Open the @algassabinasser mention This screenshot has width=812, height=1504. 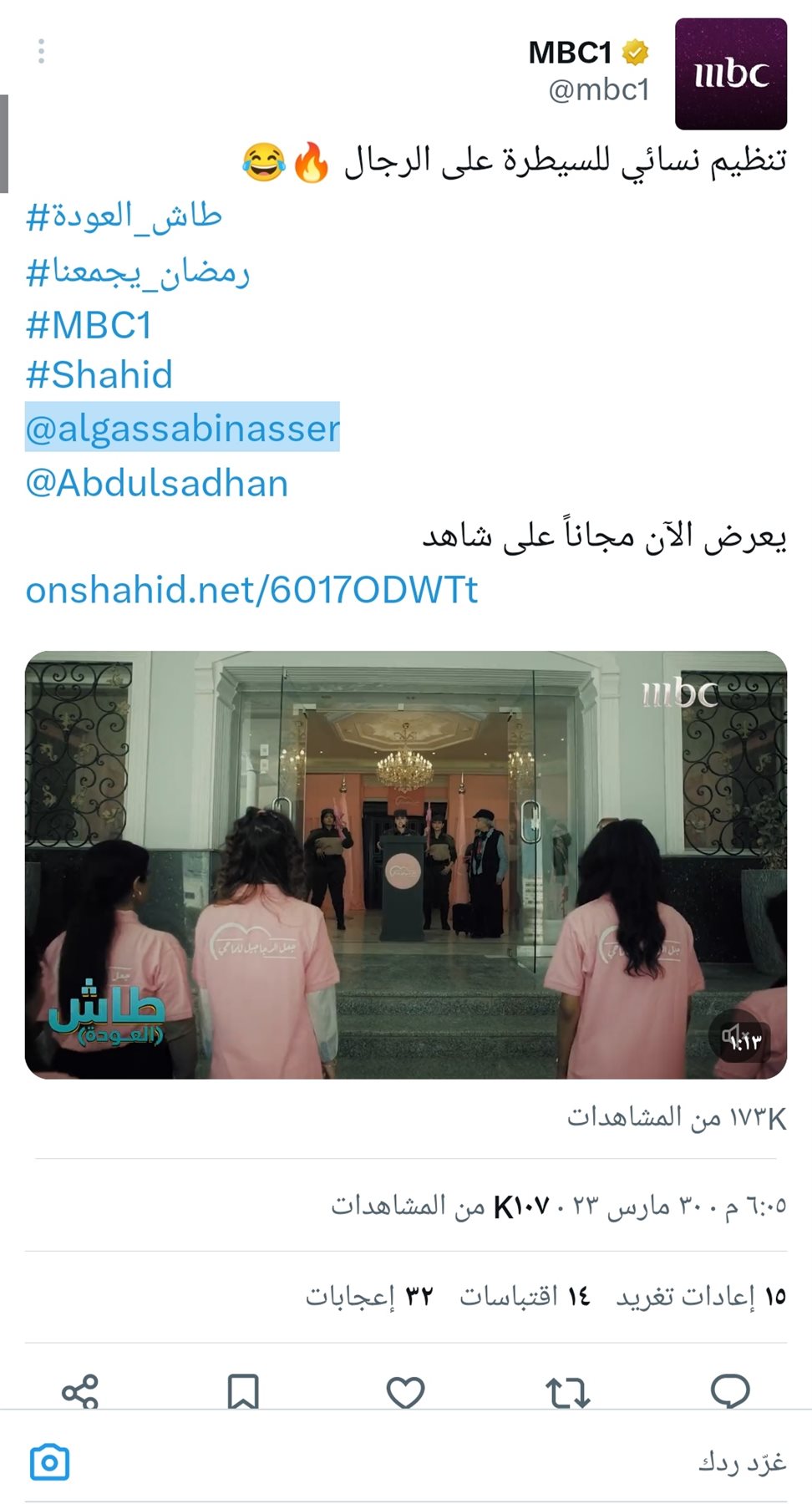[182, 428]
